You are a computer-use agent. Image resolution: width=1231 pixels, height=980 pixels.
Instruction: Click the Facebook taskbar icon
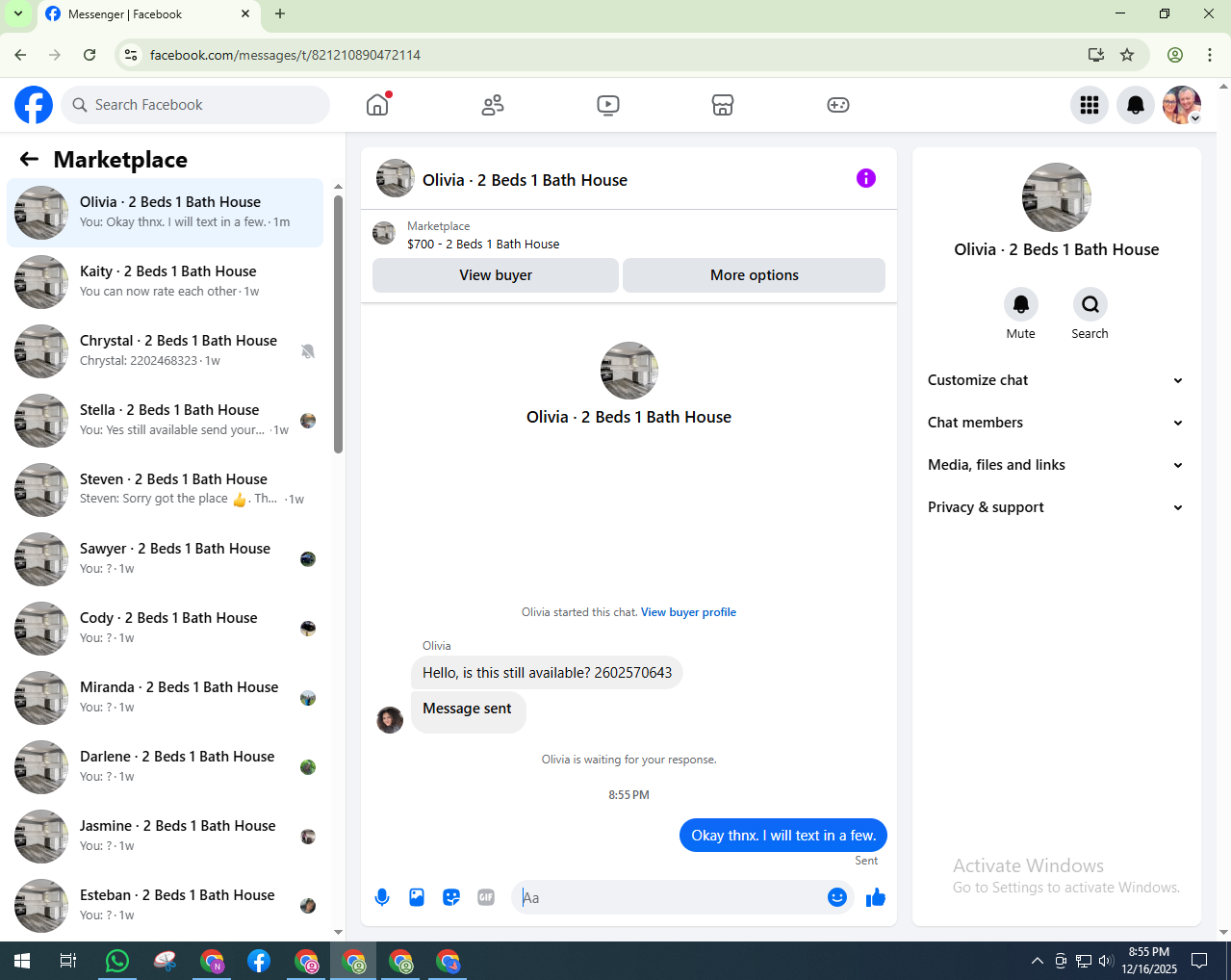click(259, 961)
